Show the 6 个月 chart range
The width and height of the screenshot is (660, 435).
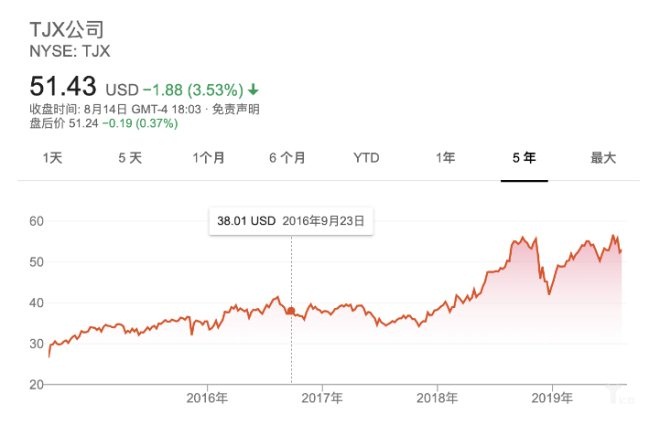(287, 158)
